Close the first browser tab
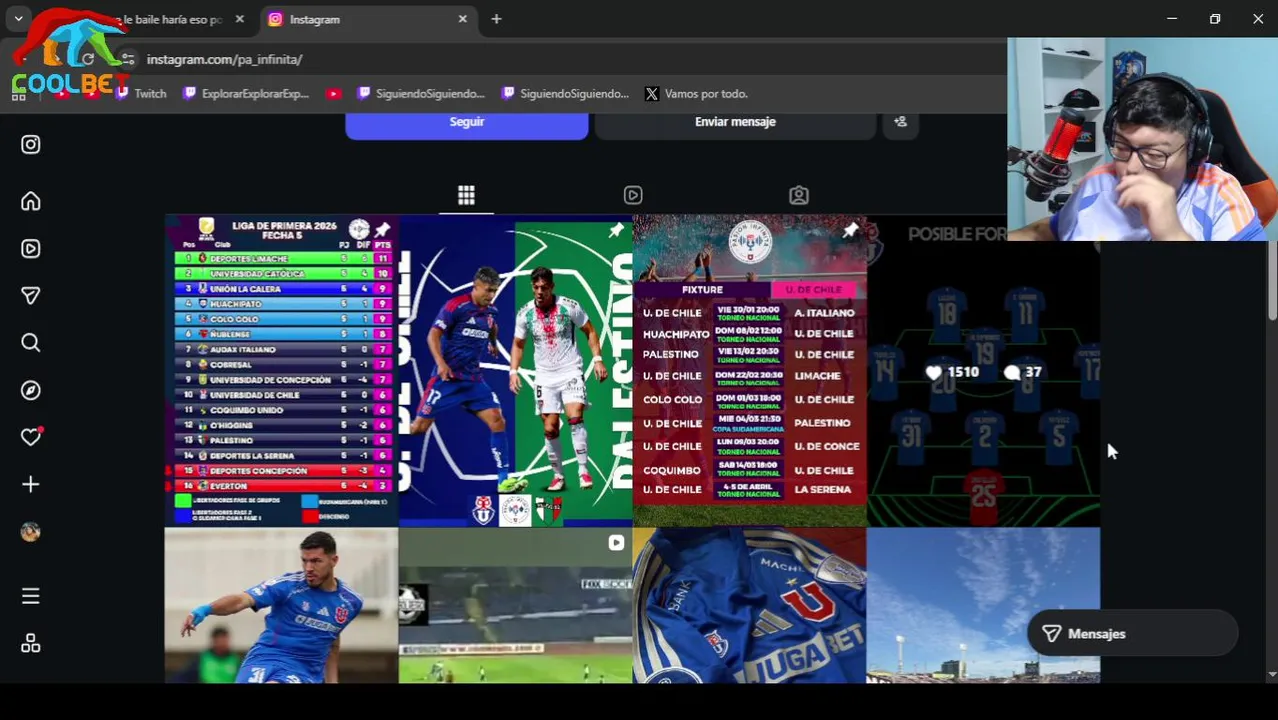This screenshot has width=1278, height=720. [239, 19]
